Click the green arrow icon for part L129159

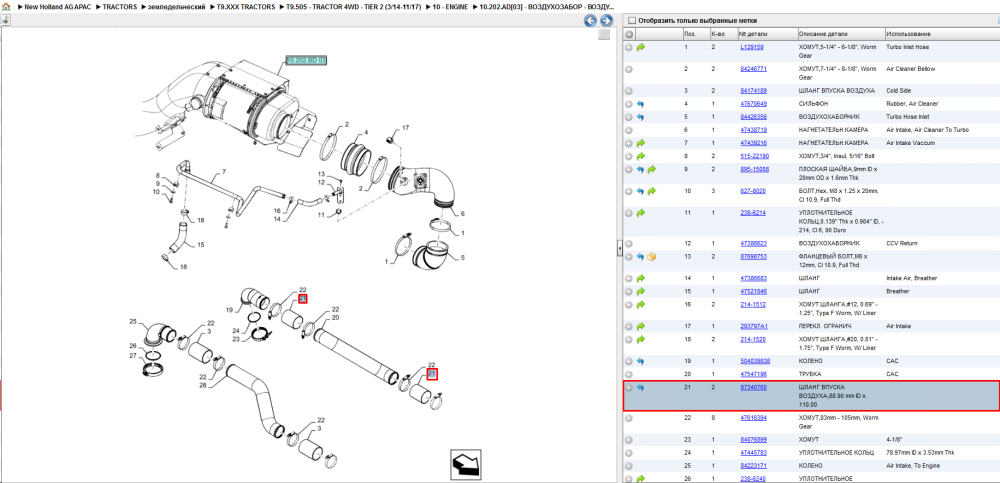point(641,47)
